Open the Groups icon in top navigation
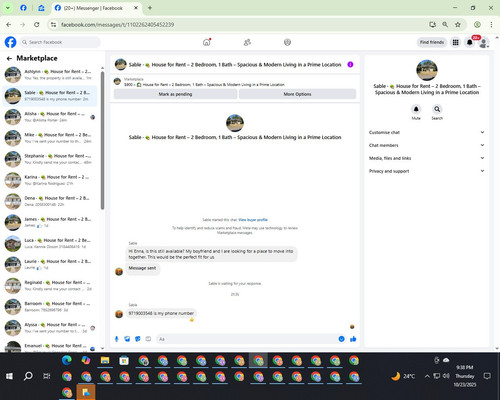This screenshot has height=400, width=500. [x=287, y=42]
